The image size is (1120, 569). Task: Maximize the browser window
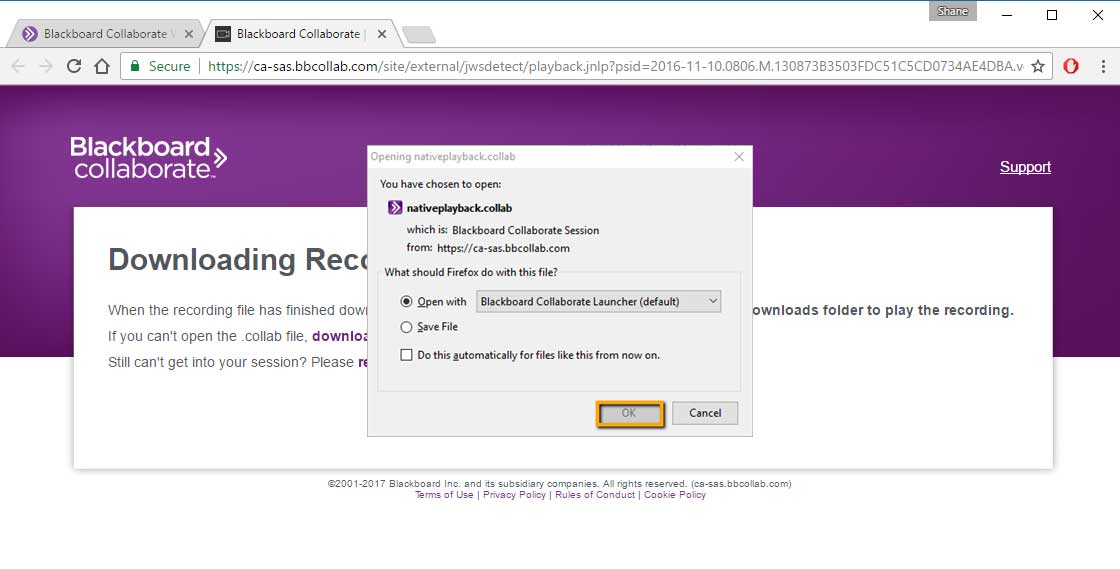point(1052,15)
